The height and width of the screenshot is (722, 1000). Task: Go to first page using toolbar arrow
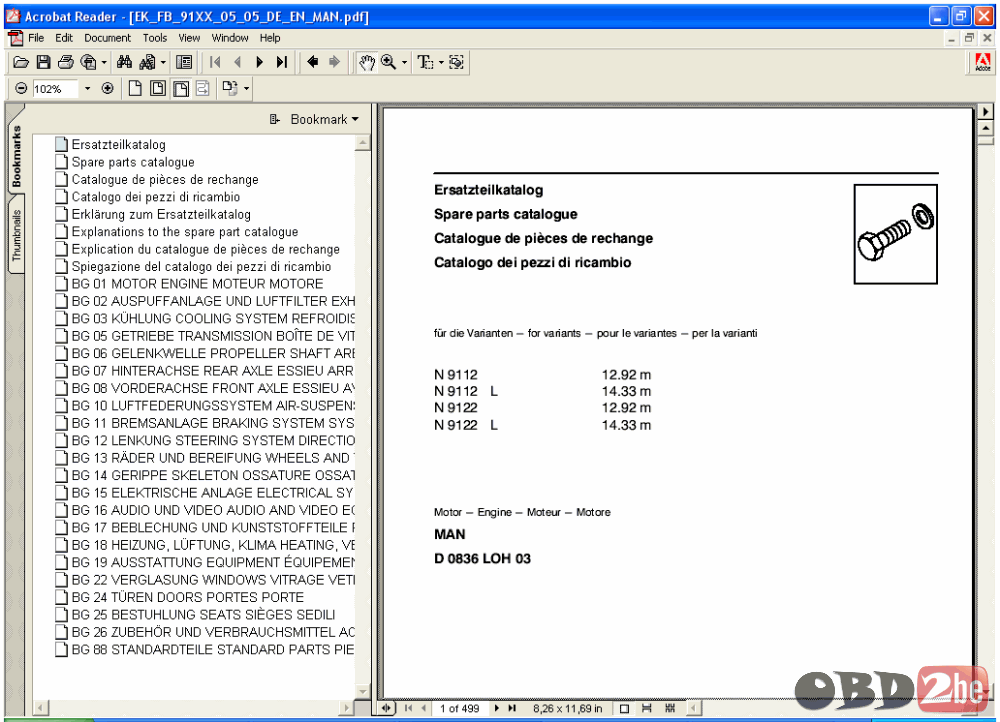(x=216, y=62)
